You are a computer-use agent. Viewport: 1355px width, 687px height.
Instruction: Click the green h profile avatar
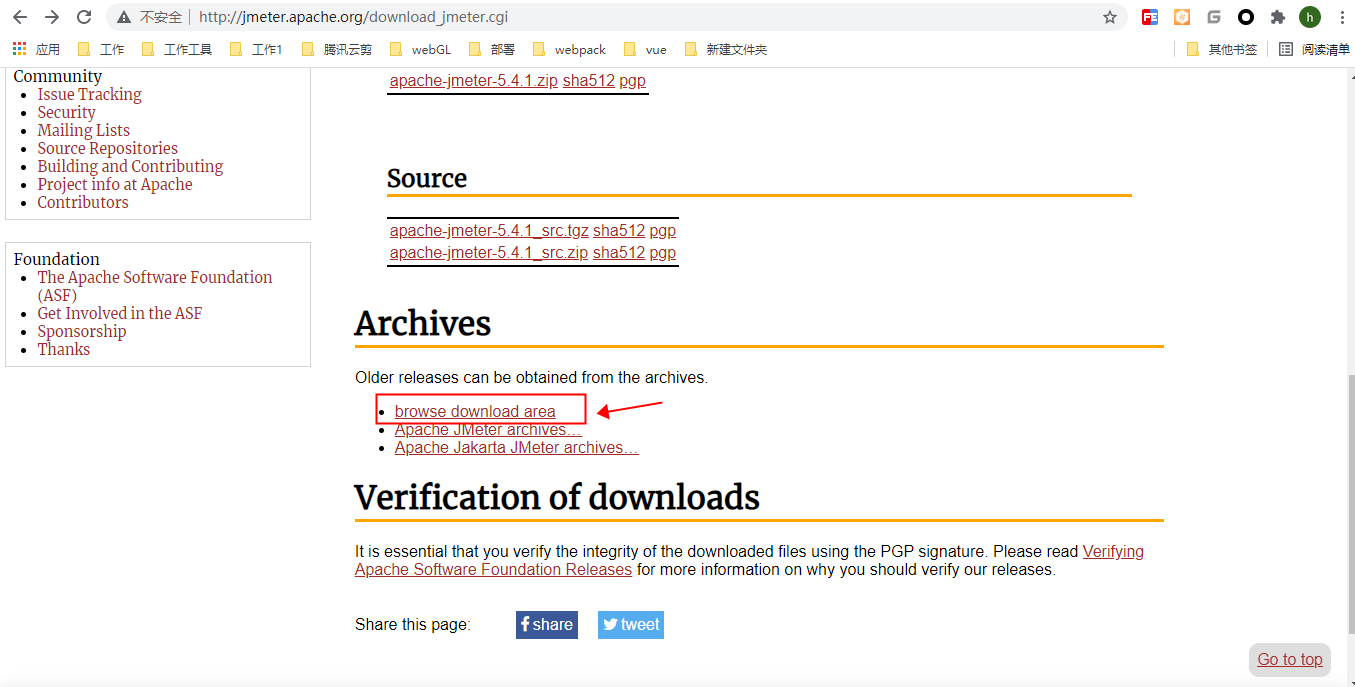1309,17
